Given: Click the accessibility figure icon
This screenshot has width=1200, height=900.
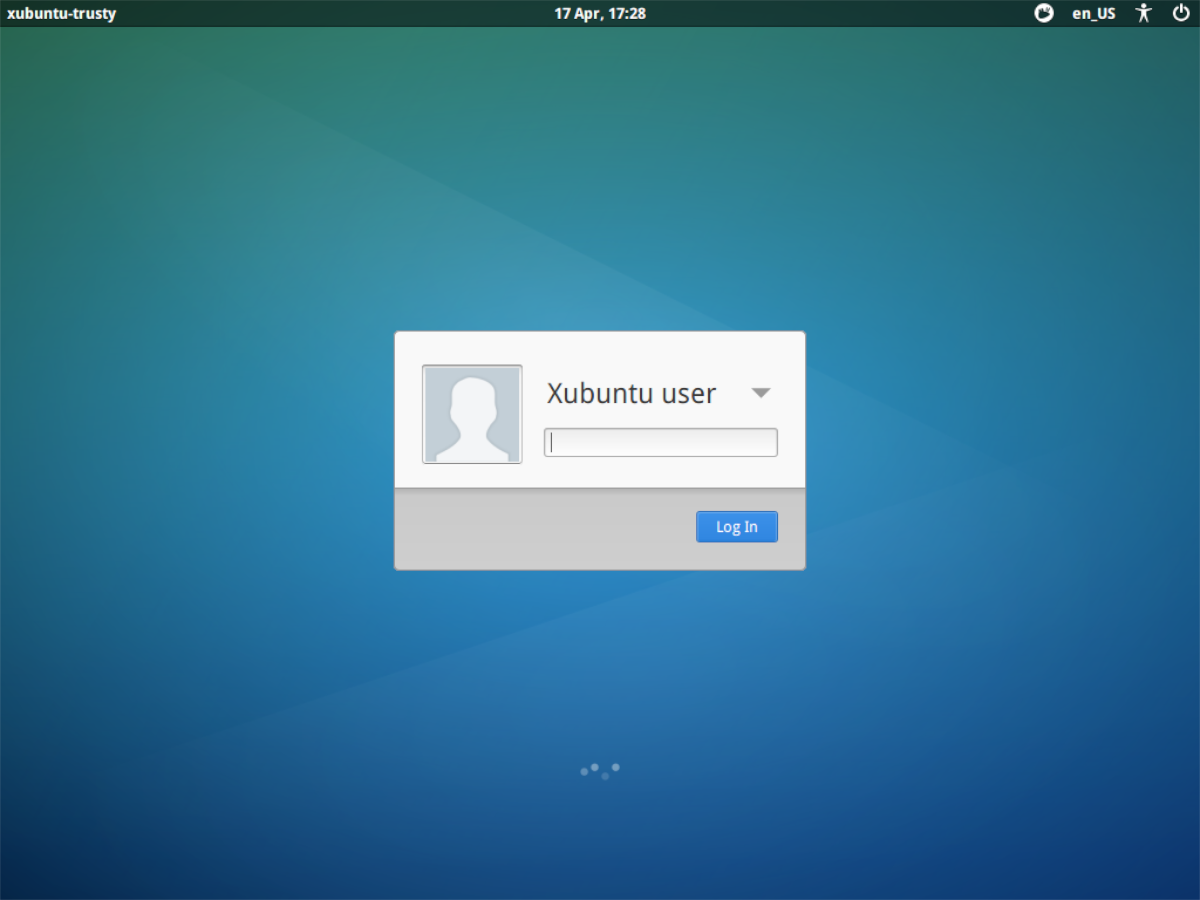Looking at the screenshot, I should 1144,14.
